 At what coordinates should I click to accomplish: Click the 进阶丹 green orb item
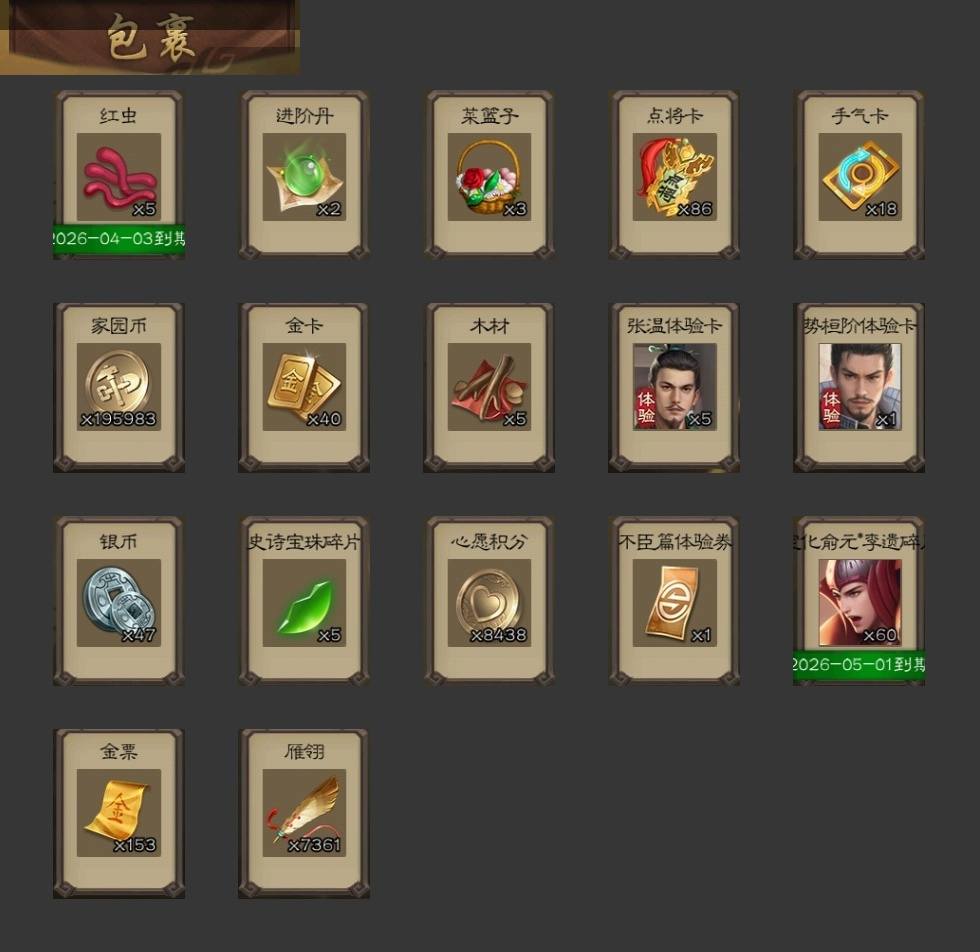tap(304, 177)
